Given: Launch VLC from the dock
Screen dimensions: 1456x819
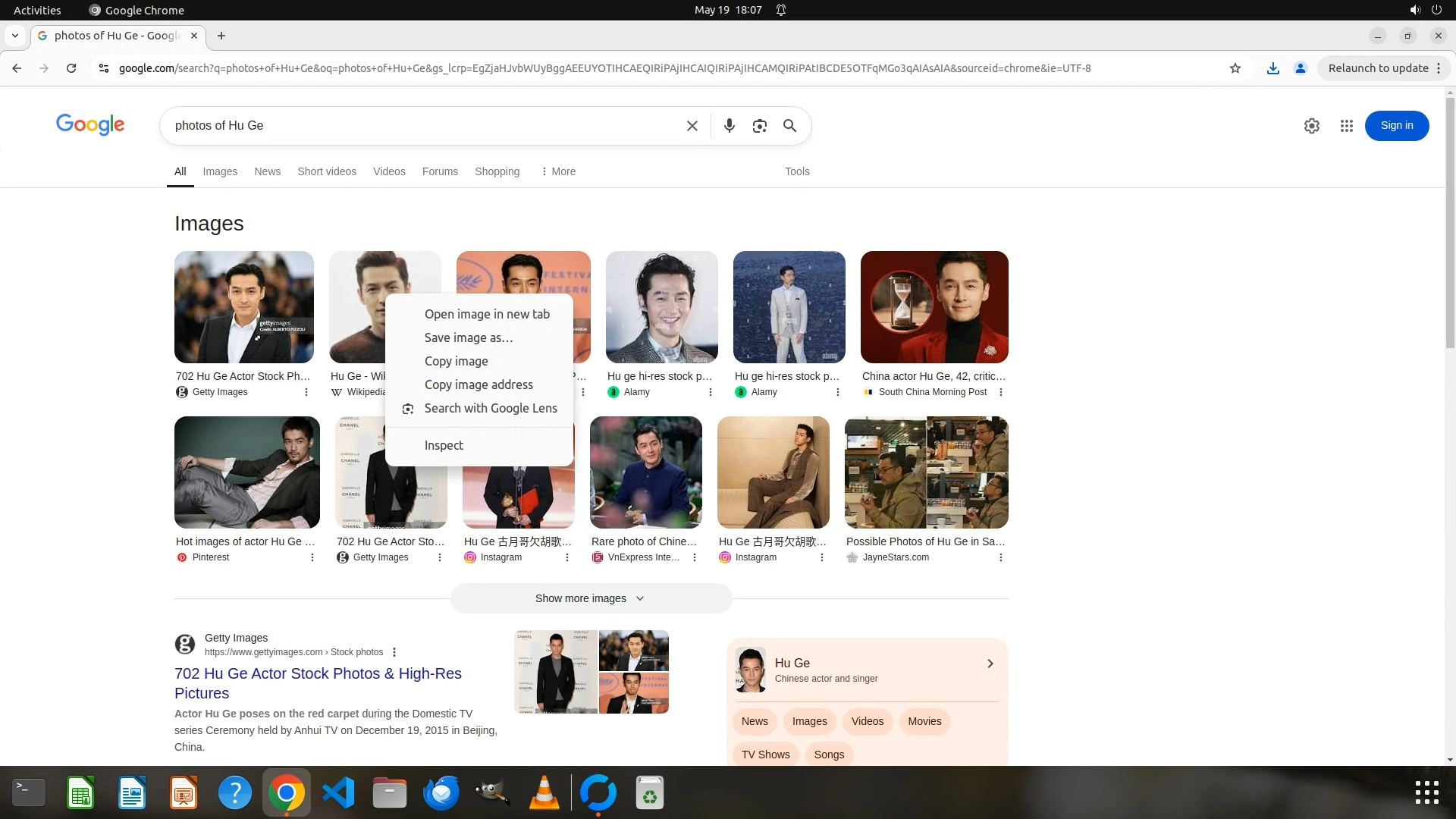Looking at the screenshot, I should click(x=544, y=793).
